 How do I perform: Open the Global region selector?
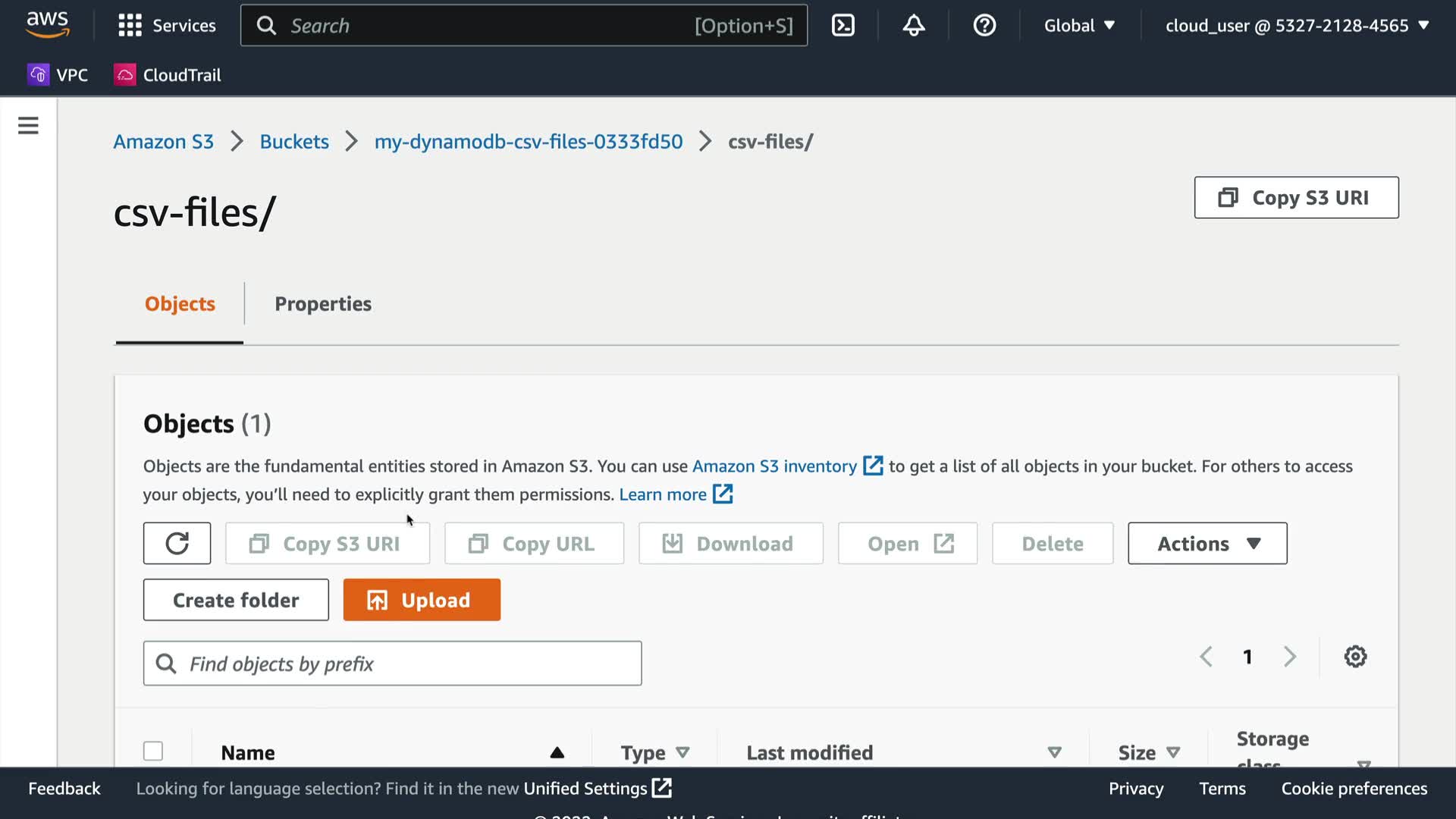1078,26
